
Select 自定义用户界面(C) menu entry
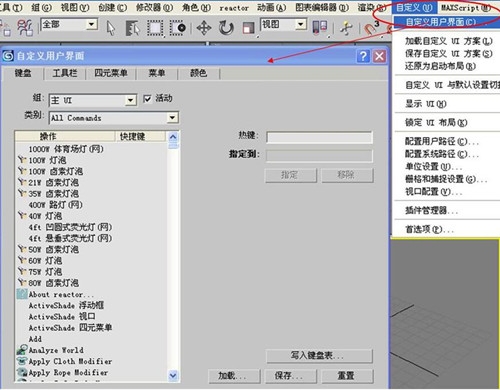point(447,22)
